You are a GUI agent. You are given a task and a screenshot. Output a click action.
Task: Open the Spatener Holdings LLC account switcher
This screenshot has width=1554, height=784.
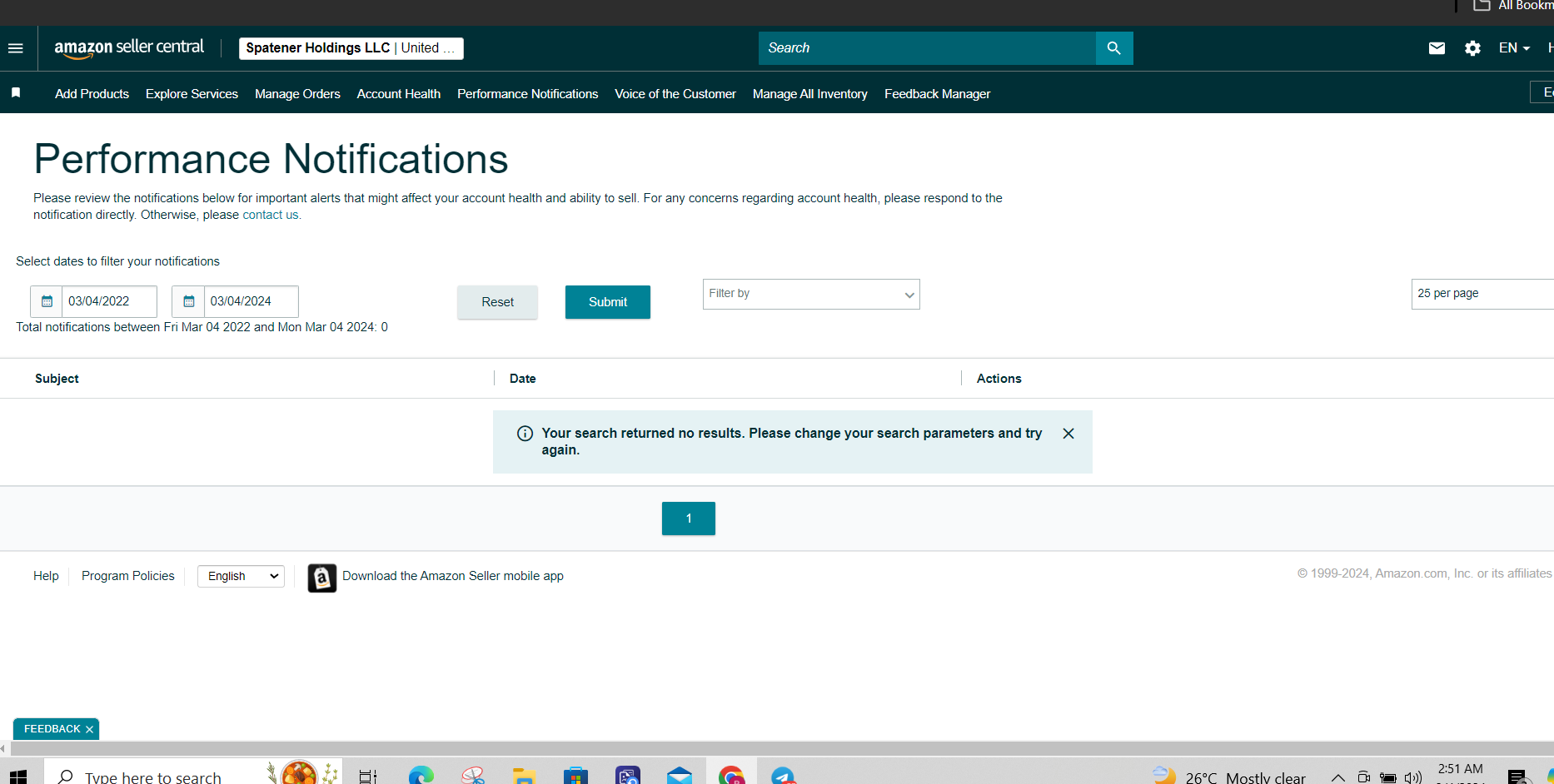tap(351, 48)
